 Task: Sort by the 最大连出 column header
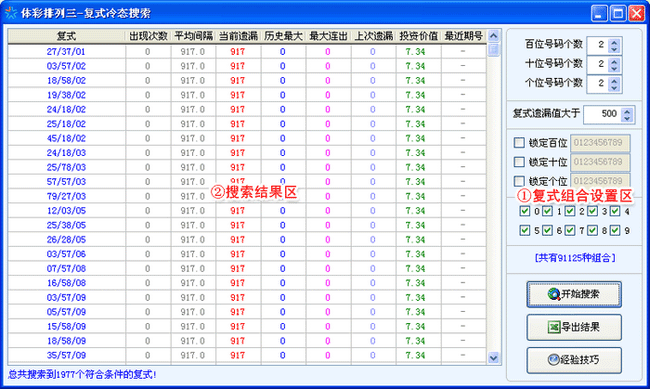[x=328, y=36]
